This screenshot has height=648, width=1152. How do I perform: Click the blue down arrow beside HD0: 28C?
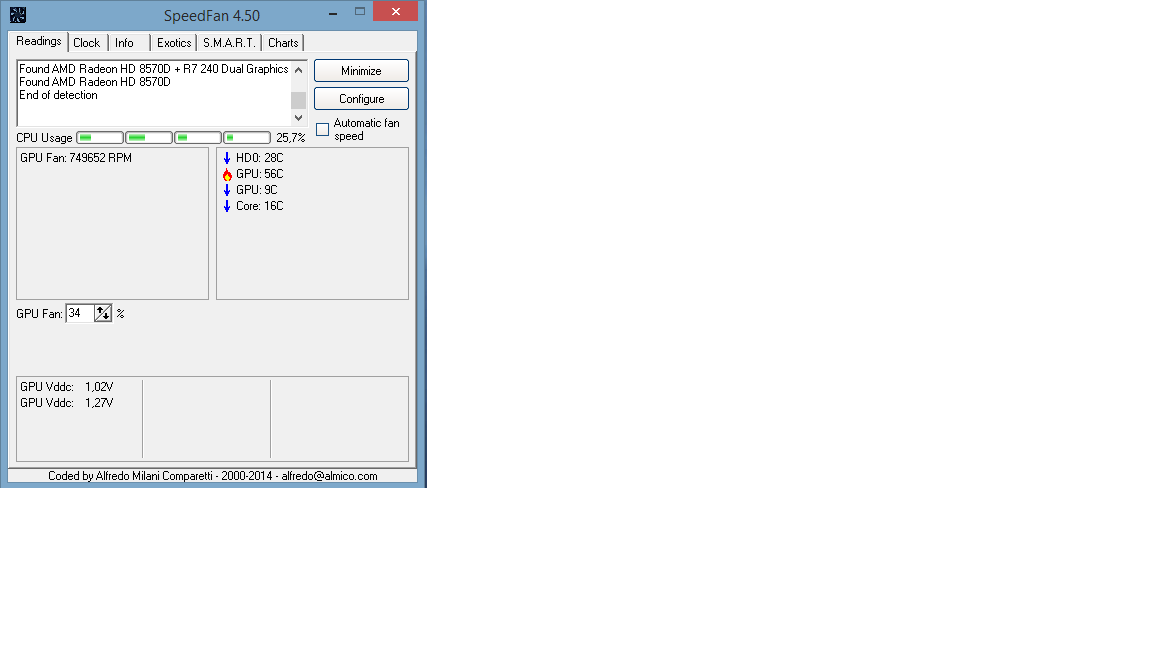[227, 158]
